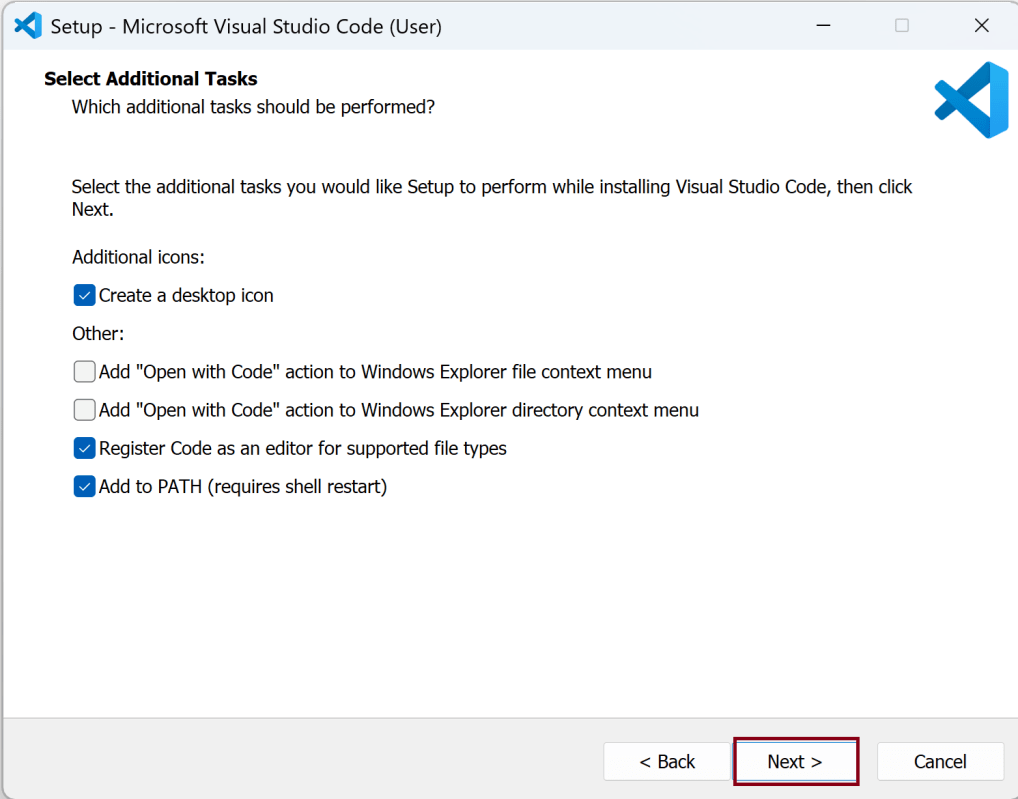Click the Other section label
1018x799 pixels.
[98, 334]
